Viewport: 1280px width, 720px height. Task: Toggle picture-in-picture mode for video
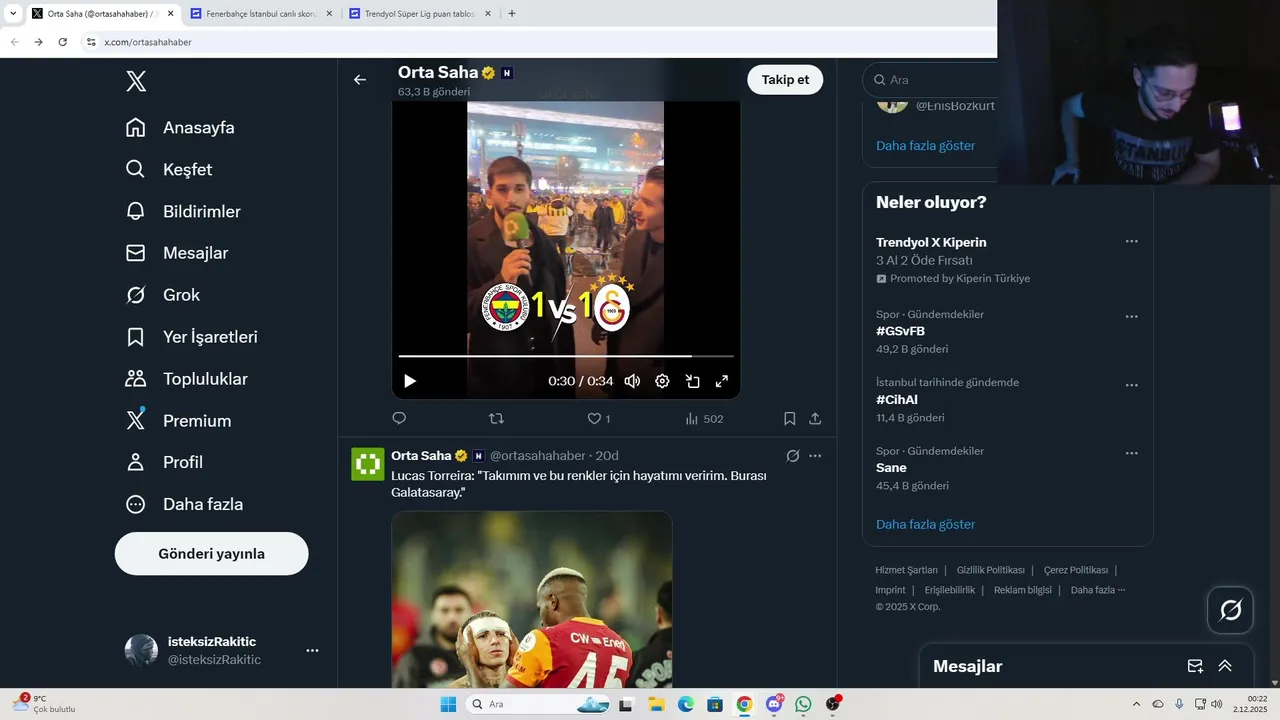point(692,381)
